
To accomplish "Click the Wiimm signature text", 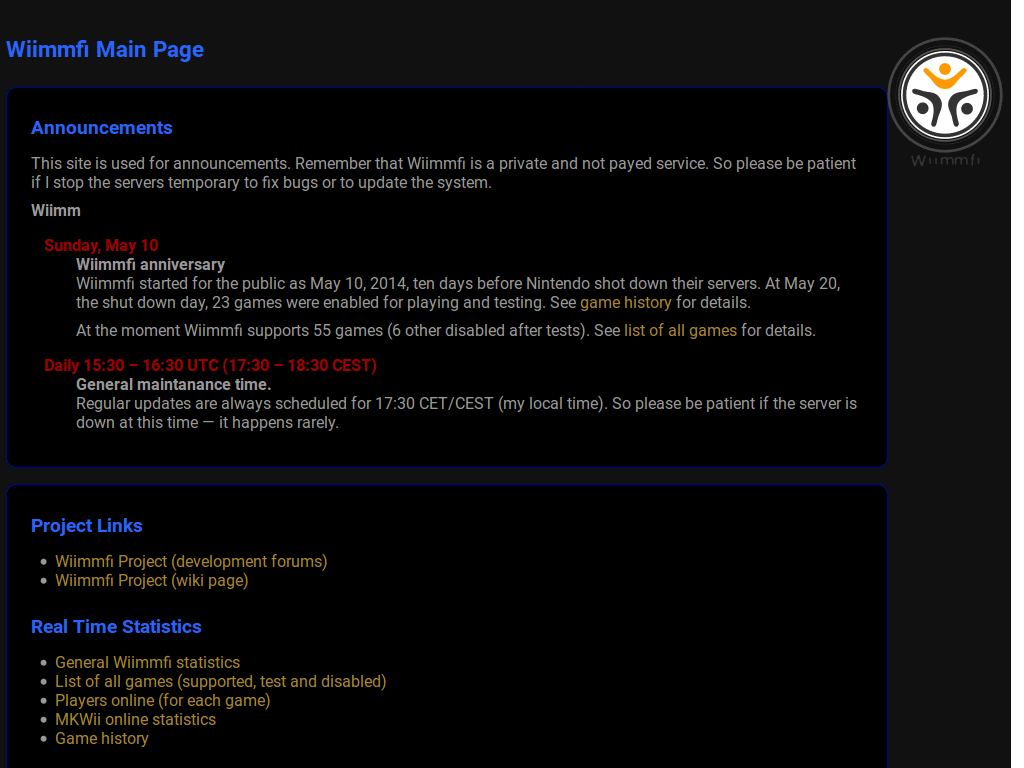I will pyautogui.click(x=55, y=210).
